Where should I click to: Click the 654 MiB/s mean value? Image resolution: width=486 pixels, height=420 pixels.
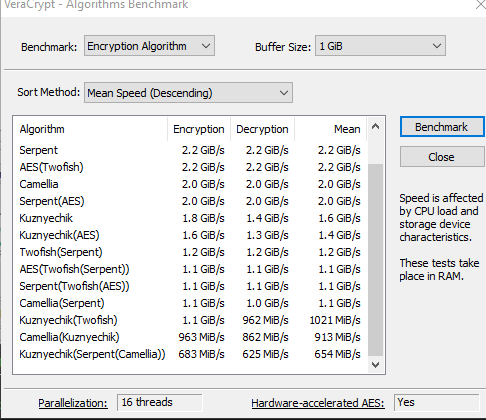(x=338, y=354)
